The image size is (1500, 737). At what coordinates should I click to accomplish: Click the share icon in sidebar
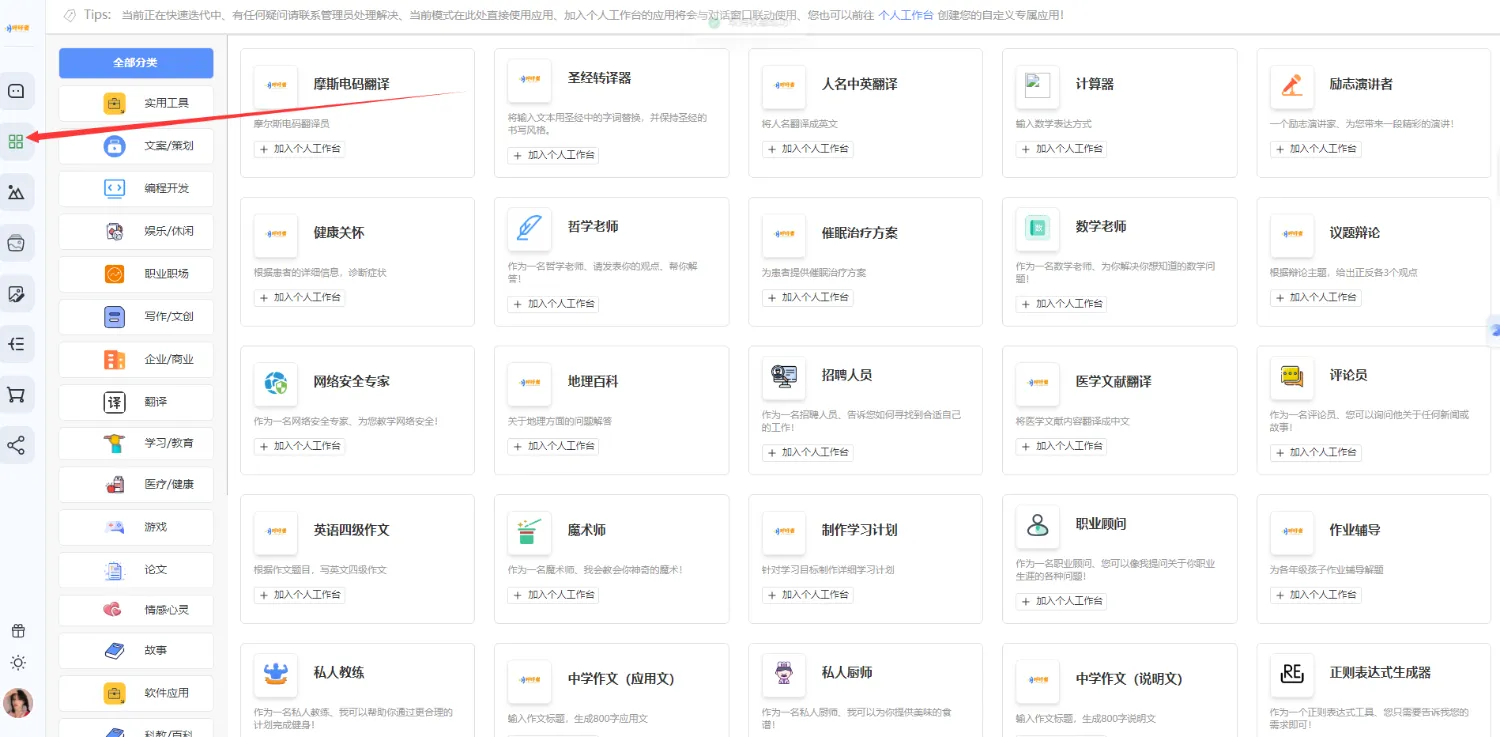[16, 445]
